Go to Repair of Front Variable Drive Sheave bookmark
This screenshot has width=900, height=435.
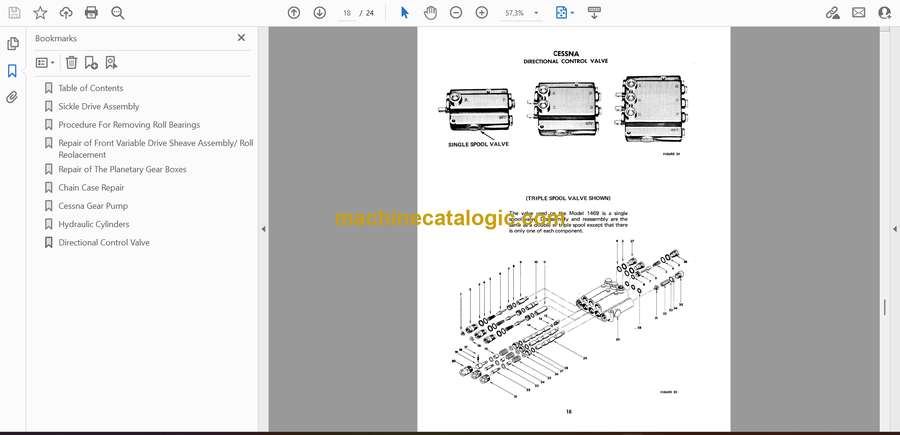click(x=156, y=149)
